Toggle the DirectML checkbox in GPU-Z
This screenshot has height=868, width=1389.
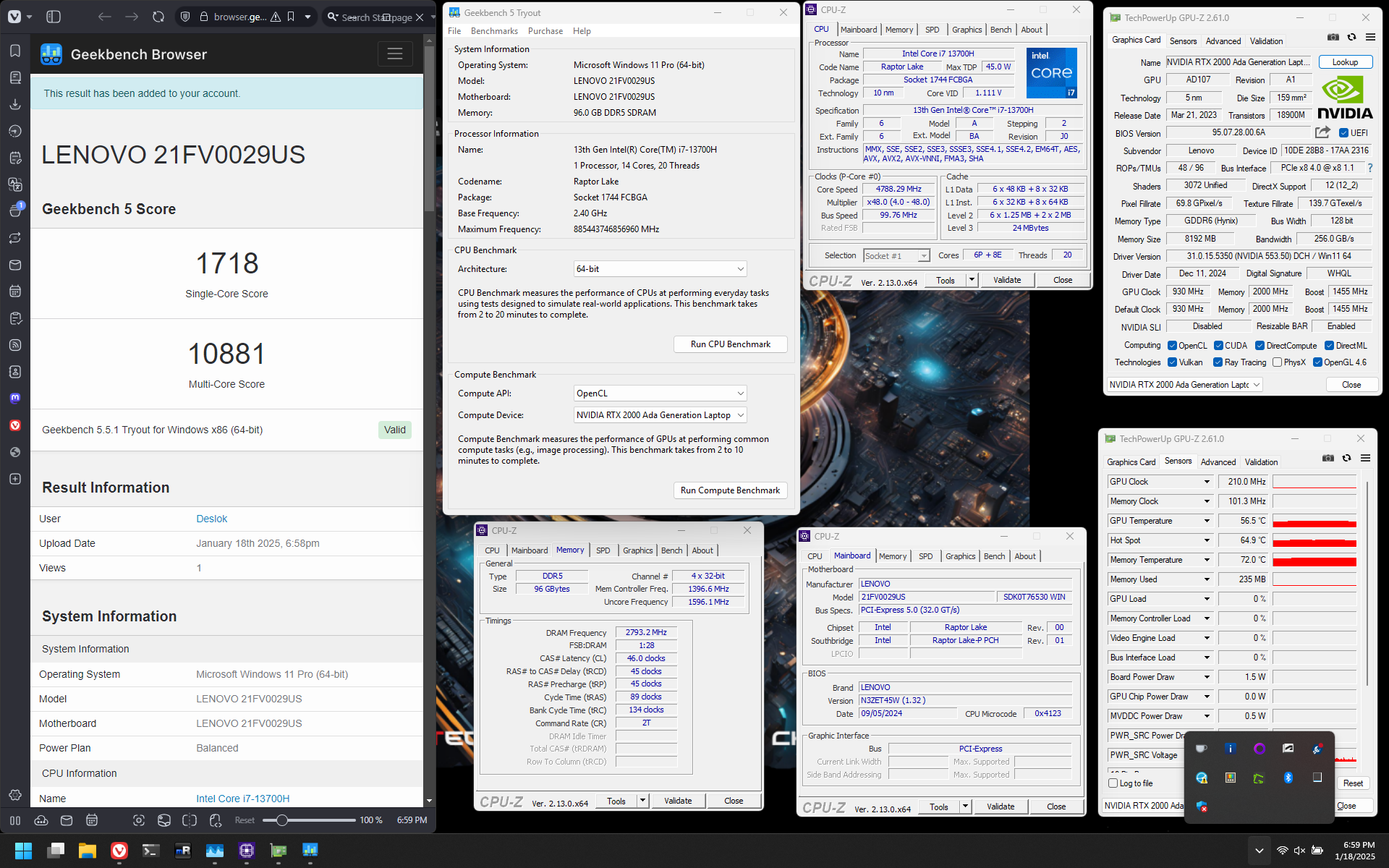[x=1329, y=346]
